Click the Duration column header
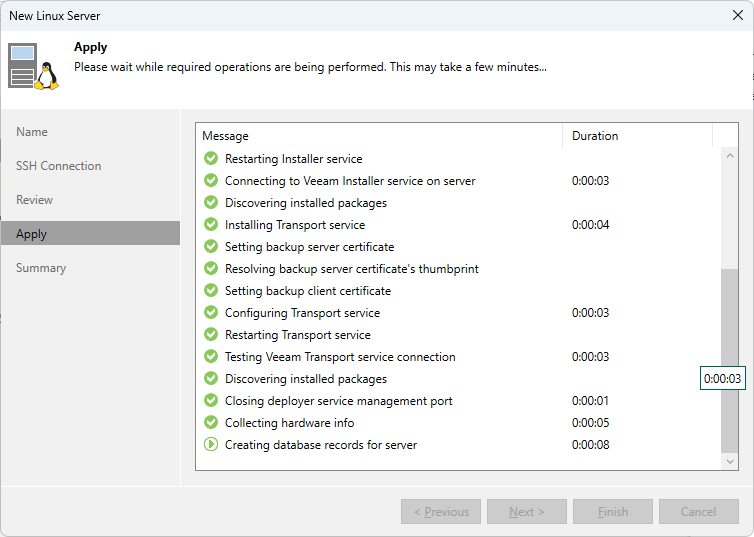This screenshot has height=537, width=754. [637, 136]
